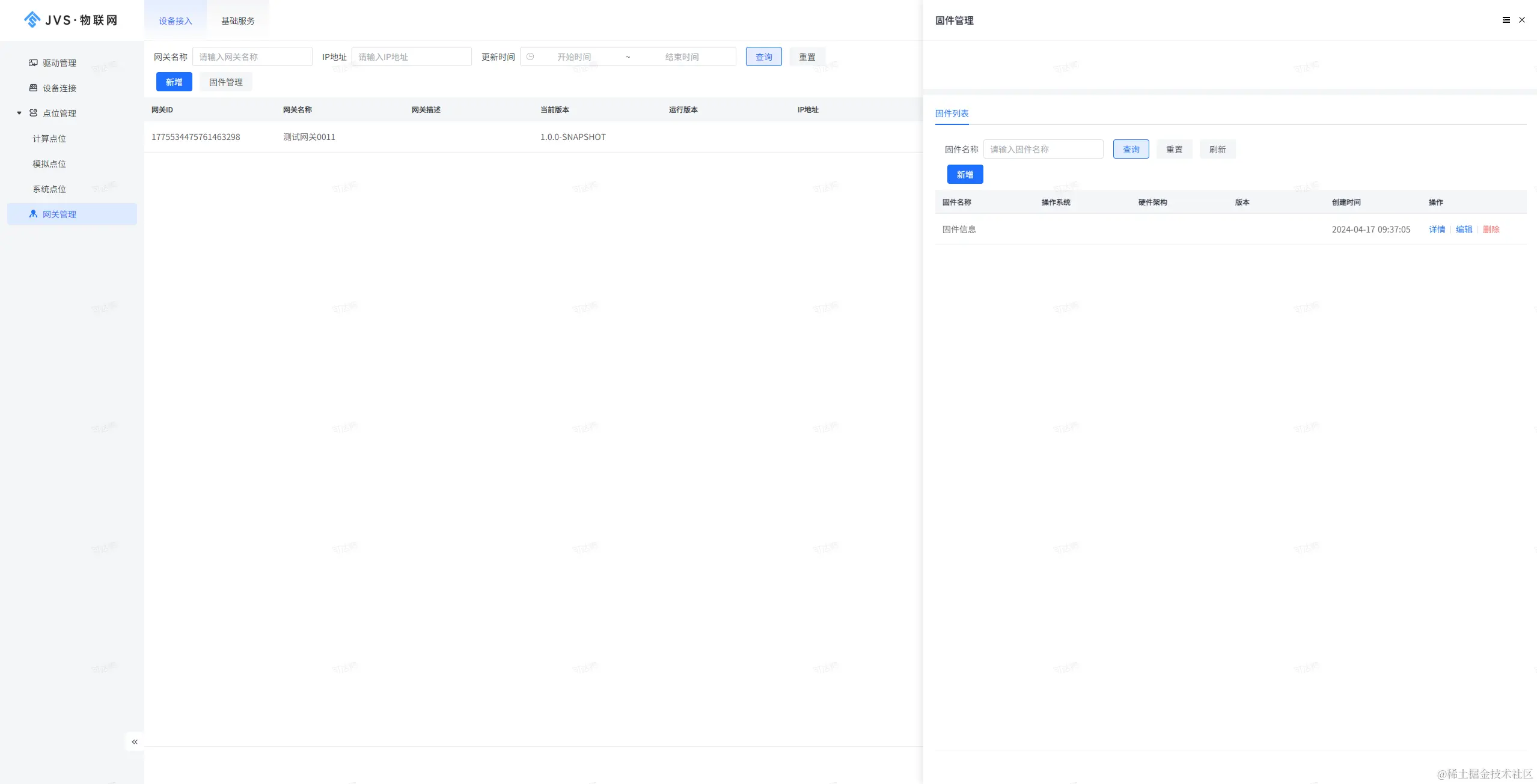Click the 设备连接 sidebar icon
1537x784 pixels.
point(33,88)
